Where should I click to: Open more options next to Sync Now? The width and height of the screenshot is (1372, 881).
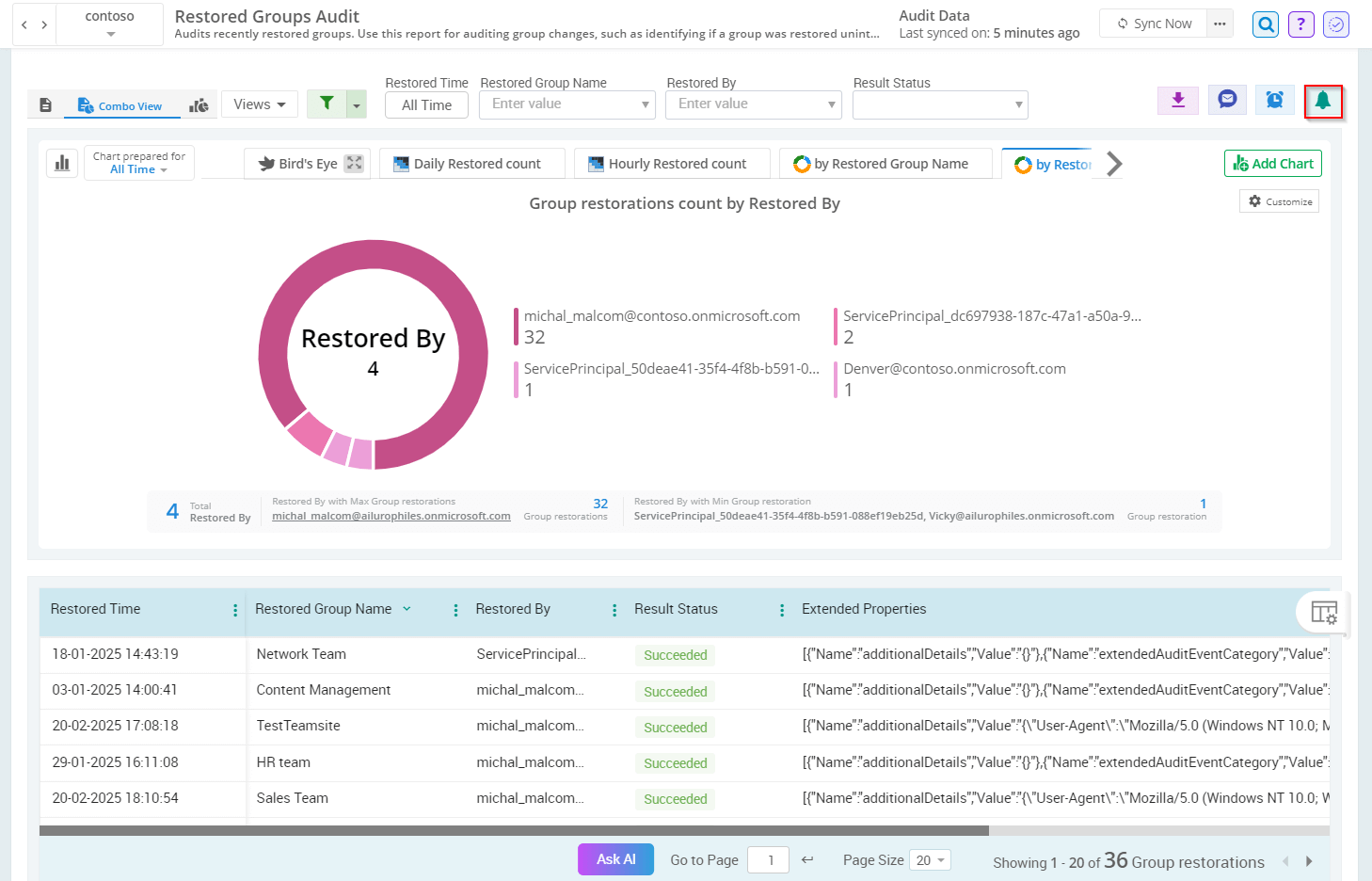pos(1220,23)
